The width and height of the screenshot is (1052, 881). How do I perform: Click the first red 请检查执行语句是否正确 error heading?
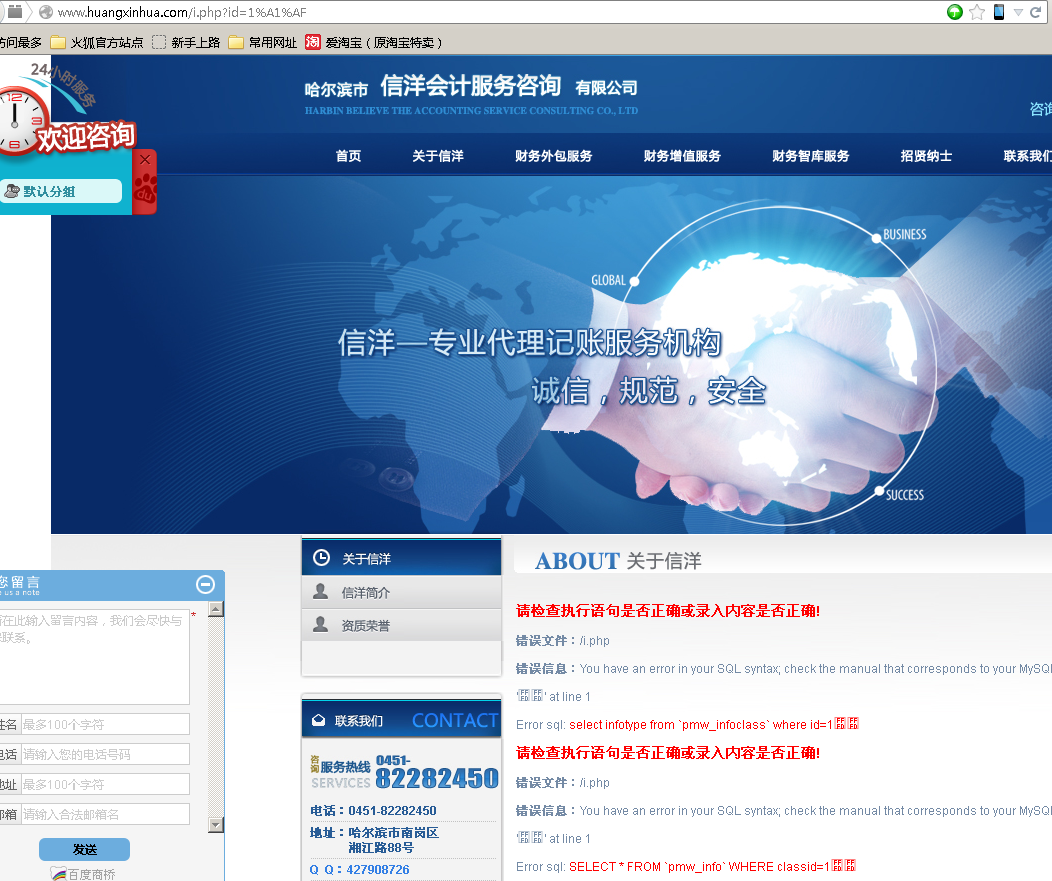click(668, 611)
